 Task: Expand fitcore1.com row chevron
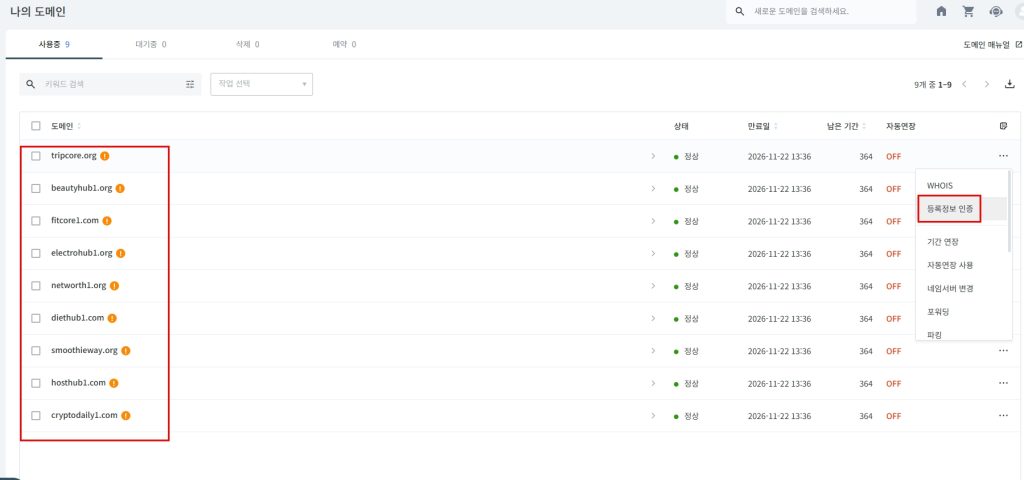pos(653,221)
